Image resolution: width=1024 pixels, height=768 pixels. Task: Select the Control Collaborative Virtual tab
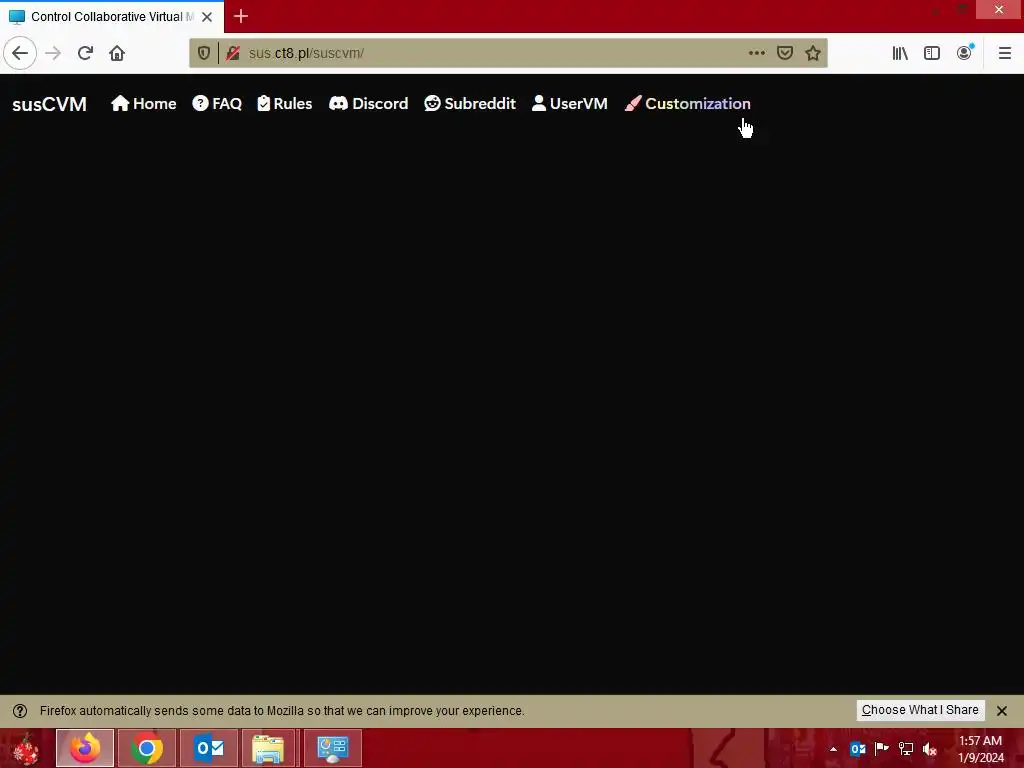[x=112, y=16]
